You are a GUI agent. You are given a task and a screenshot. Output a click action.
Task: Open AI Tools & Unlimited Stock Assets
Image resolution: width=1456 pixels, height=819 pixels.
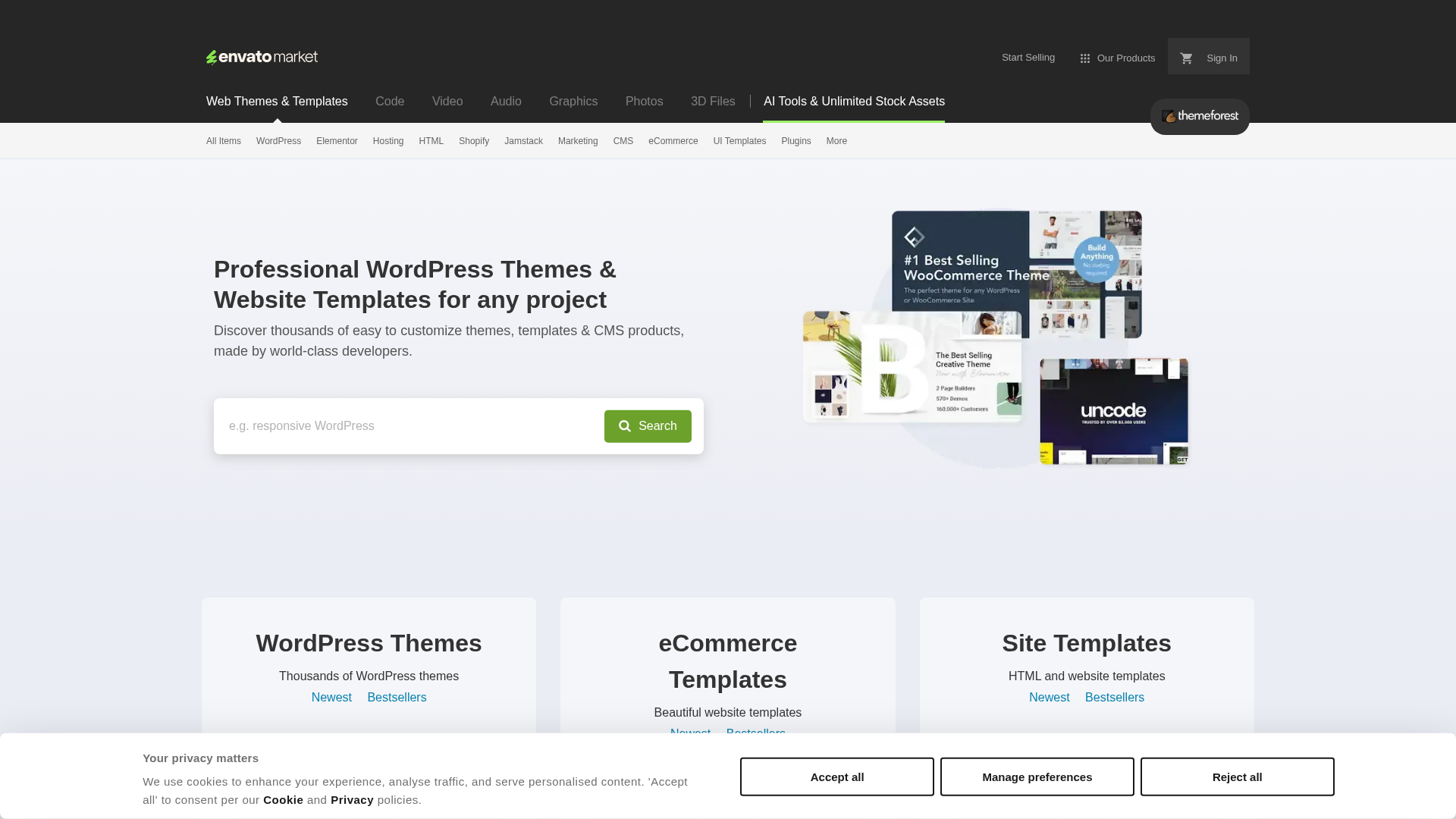pos(854,102)
